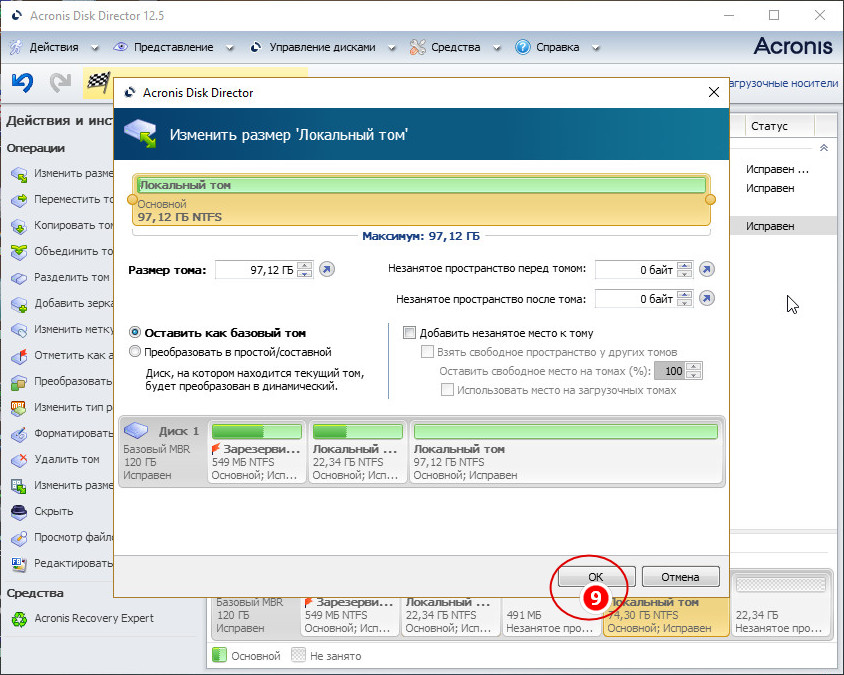Open the Представление dropdown arrow
This screenshot has height=675, width=844.
click(x=230, y=47)
